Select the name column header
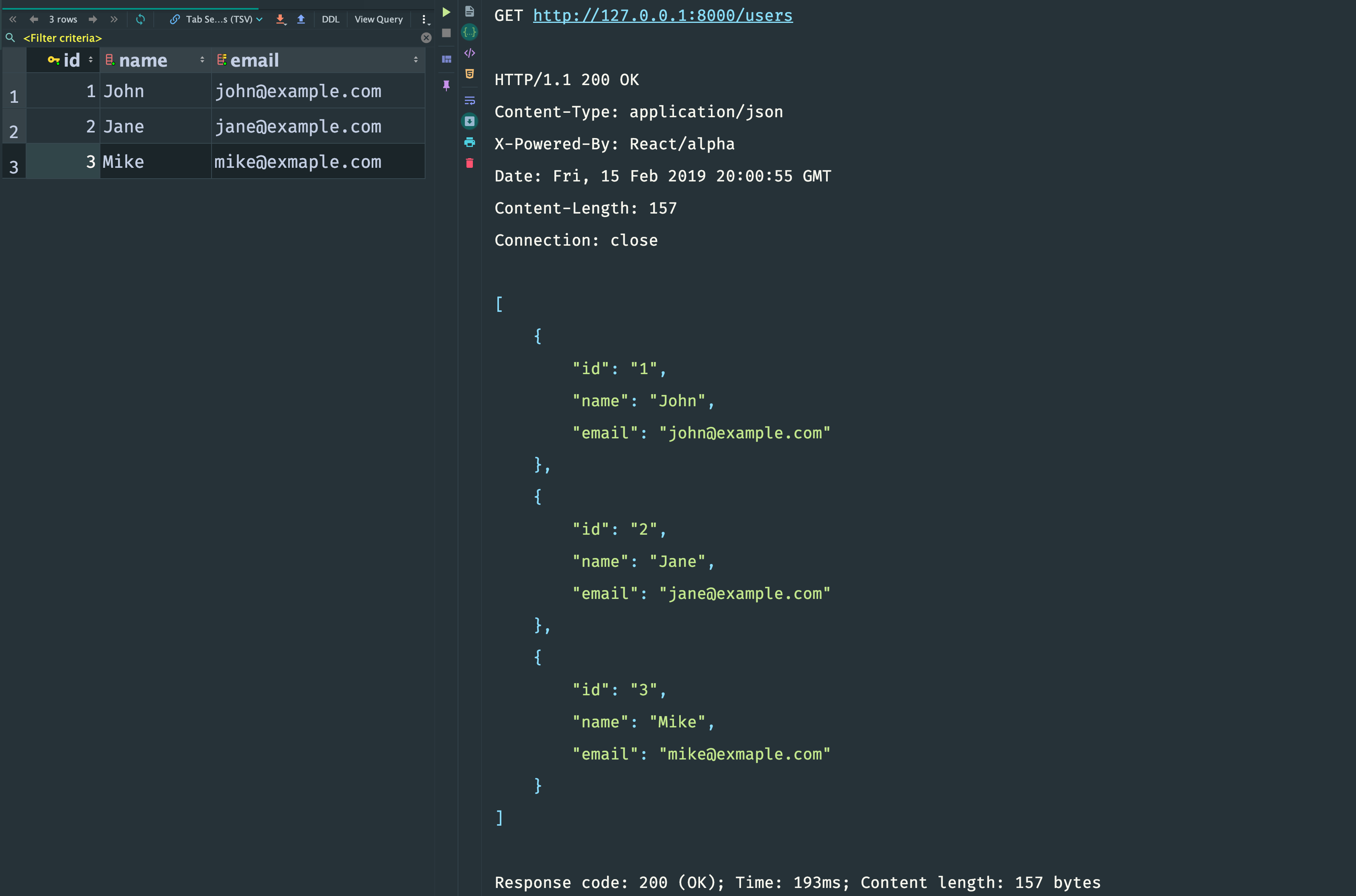This screenshot has width=1356, height=896. coord(155,60)
